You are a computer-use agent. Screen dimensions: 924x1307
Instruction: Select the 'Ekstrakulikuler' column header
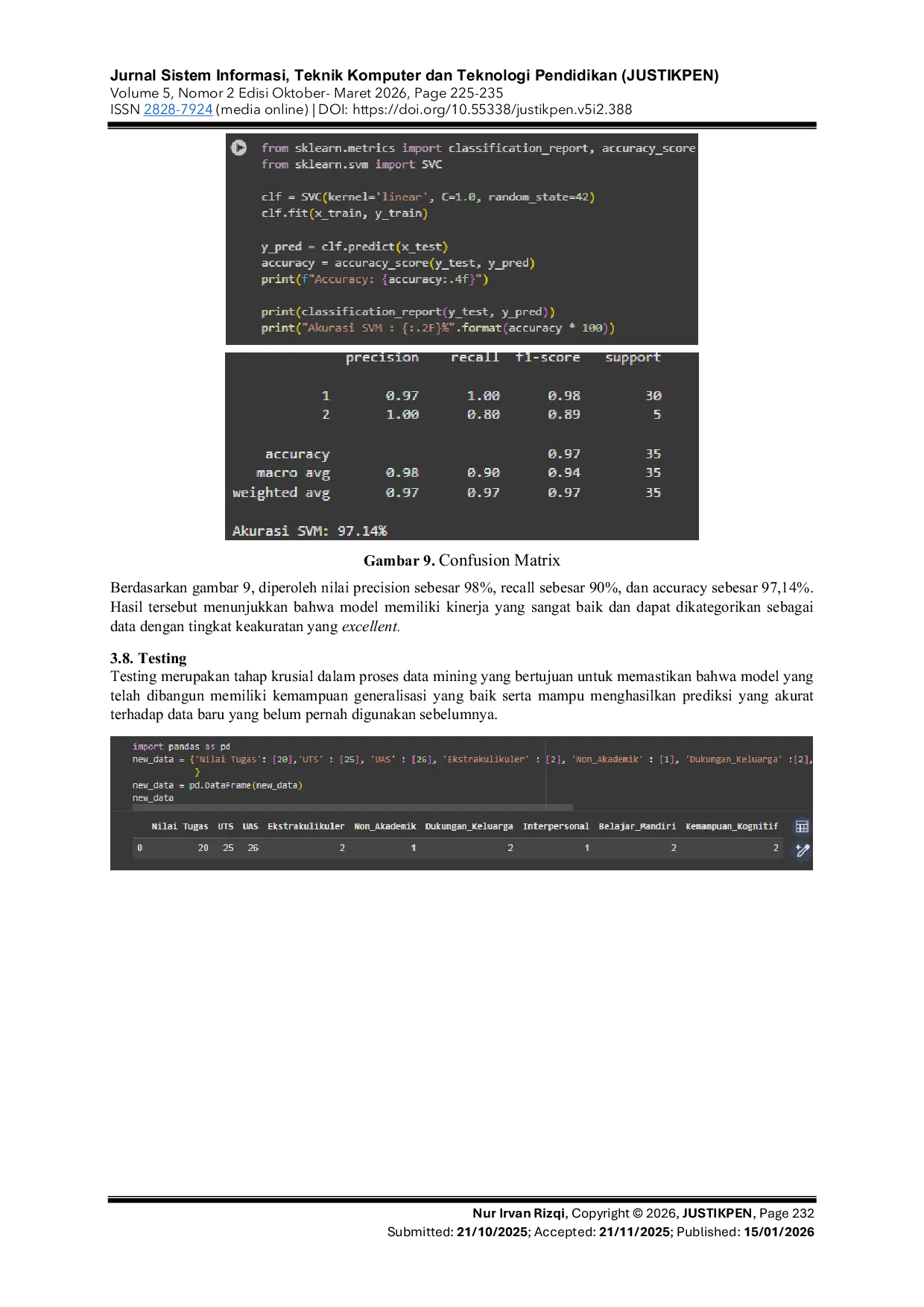[306, 826]
